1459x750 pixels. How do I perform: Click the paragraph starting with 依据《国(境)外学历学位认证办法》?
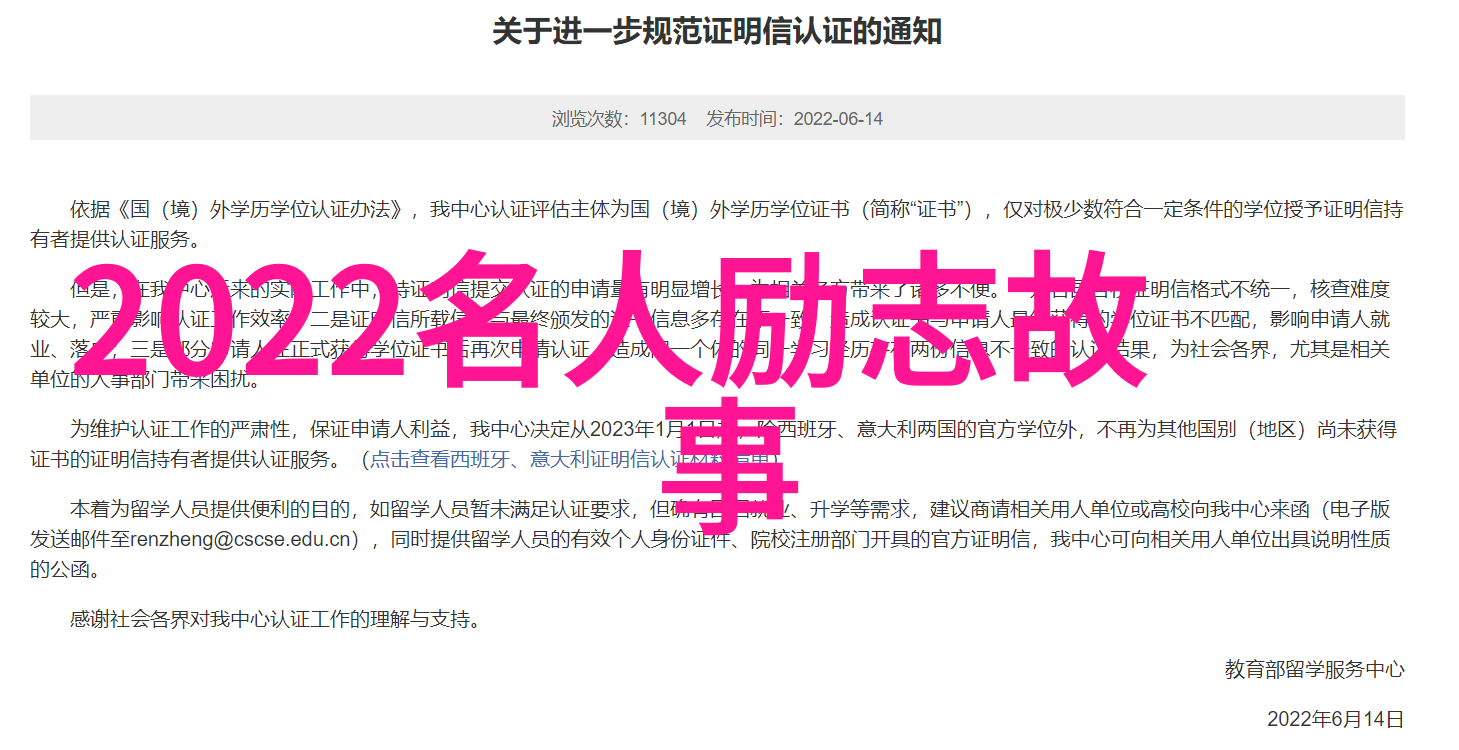coord(717,225)
